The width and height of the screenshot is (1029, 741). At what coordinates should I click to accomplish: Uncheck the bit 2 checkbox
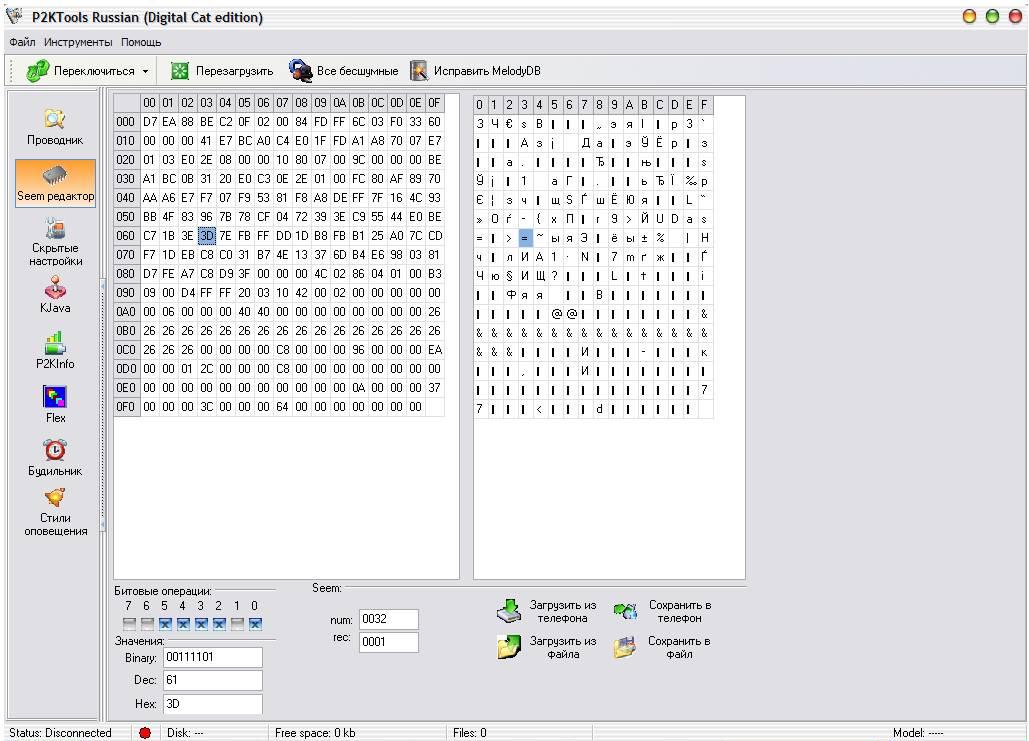coord(219,624)
